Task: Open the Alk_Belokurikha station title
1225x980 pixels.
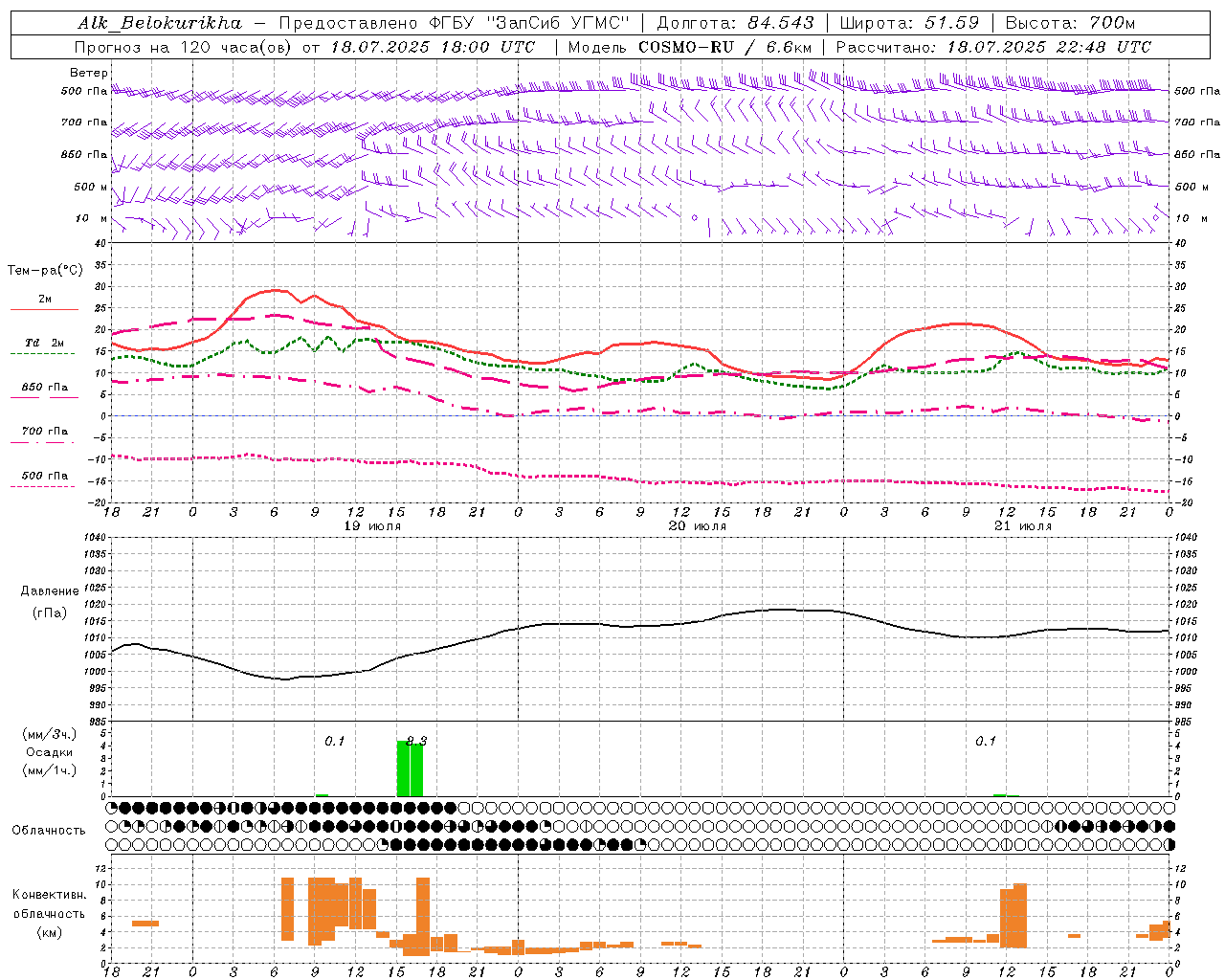Action: pyautogui.click(x=161, y=23)
